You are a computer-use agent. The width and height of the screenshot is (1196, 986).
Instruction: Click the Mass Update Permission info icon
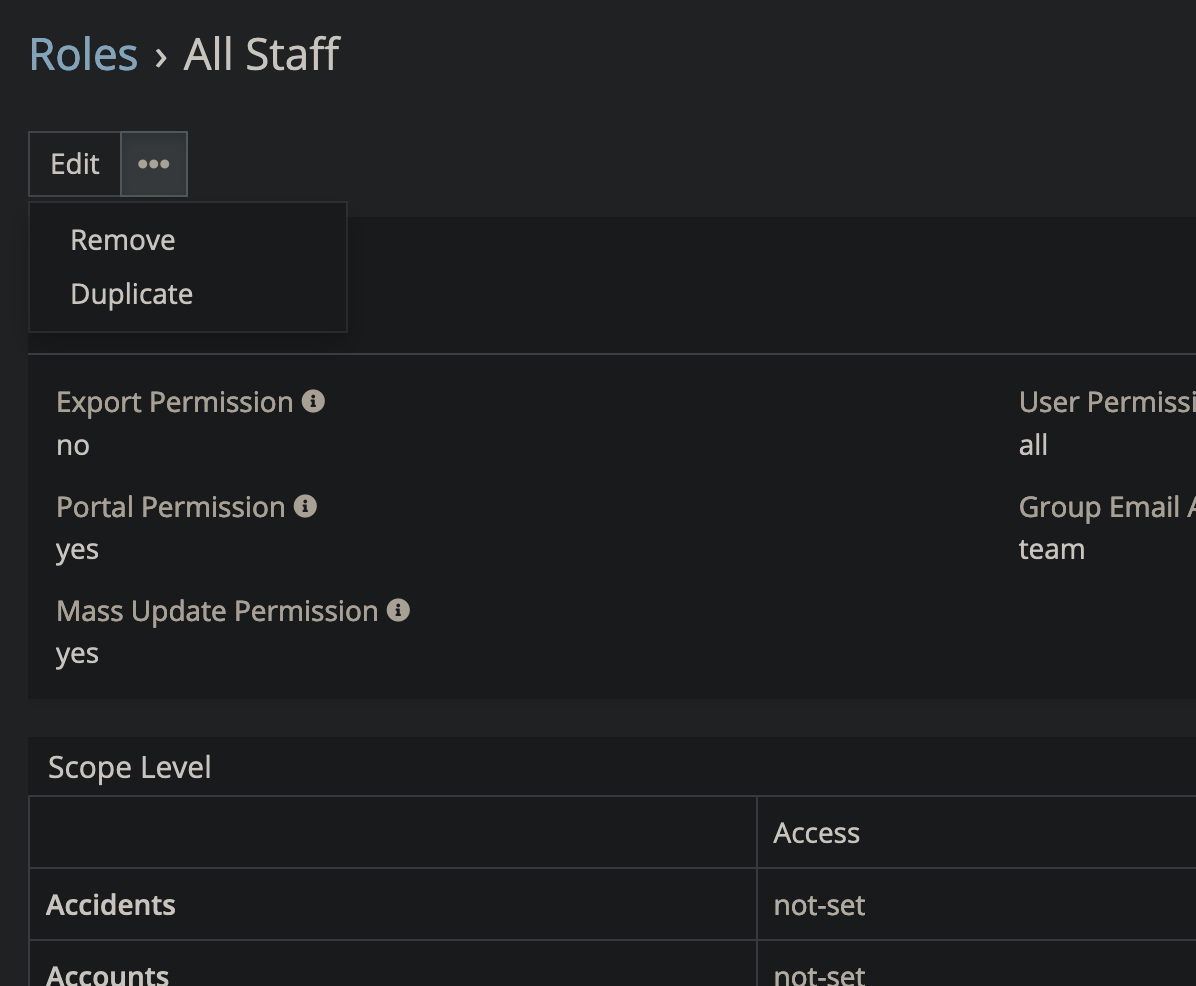tap(398, 610)
